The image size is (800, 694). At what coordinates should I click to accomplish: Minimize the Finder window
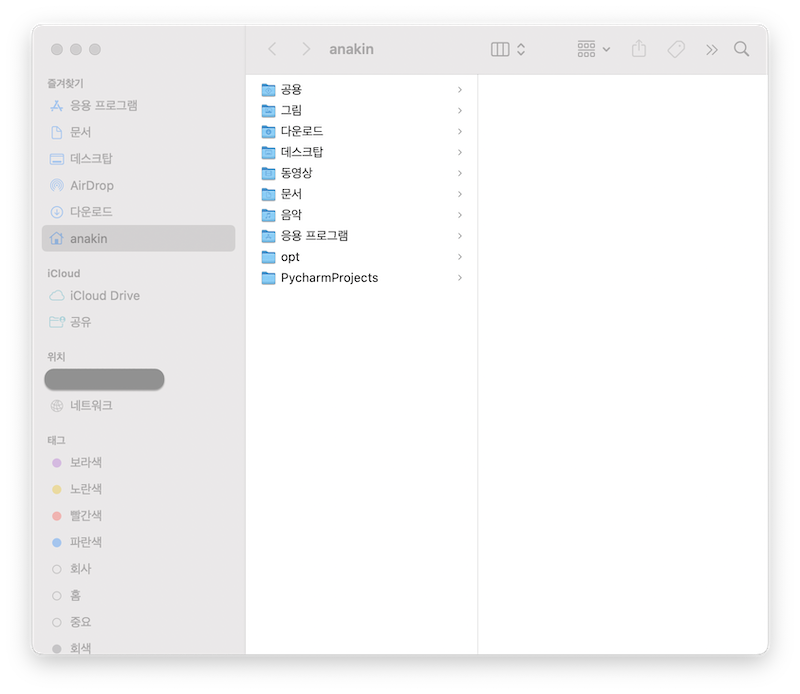76,49
